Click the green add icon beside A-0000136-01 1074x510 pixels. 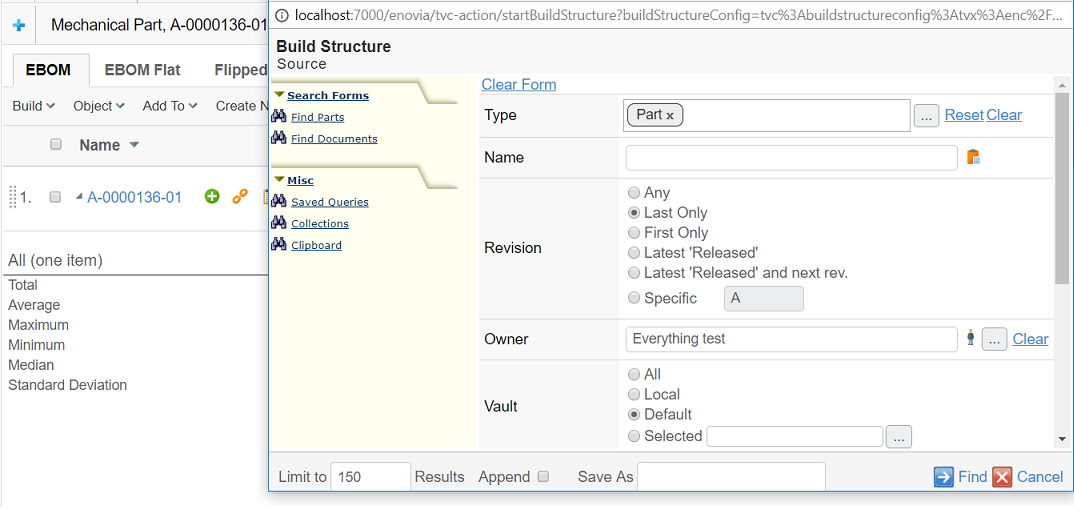click(212, 197)
